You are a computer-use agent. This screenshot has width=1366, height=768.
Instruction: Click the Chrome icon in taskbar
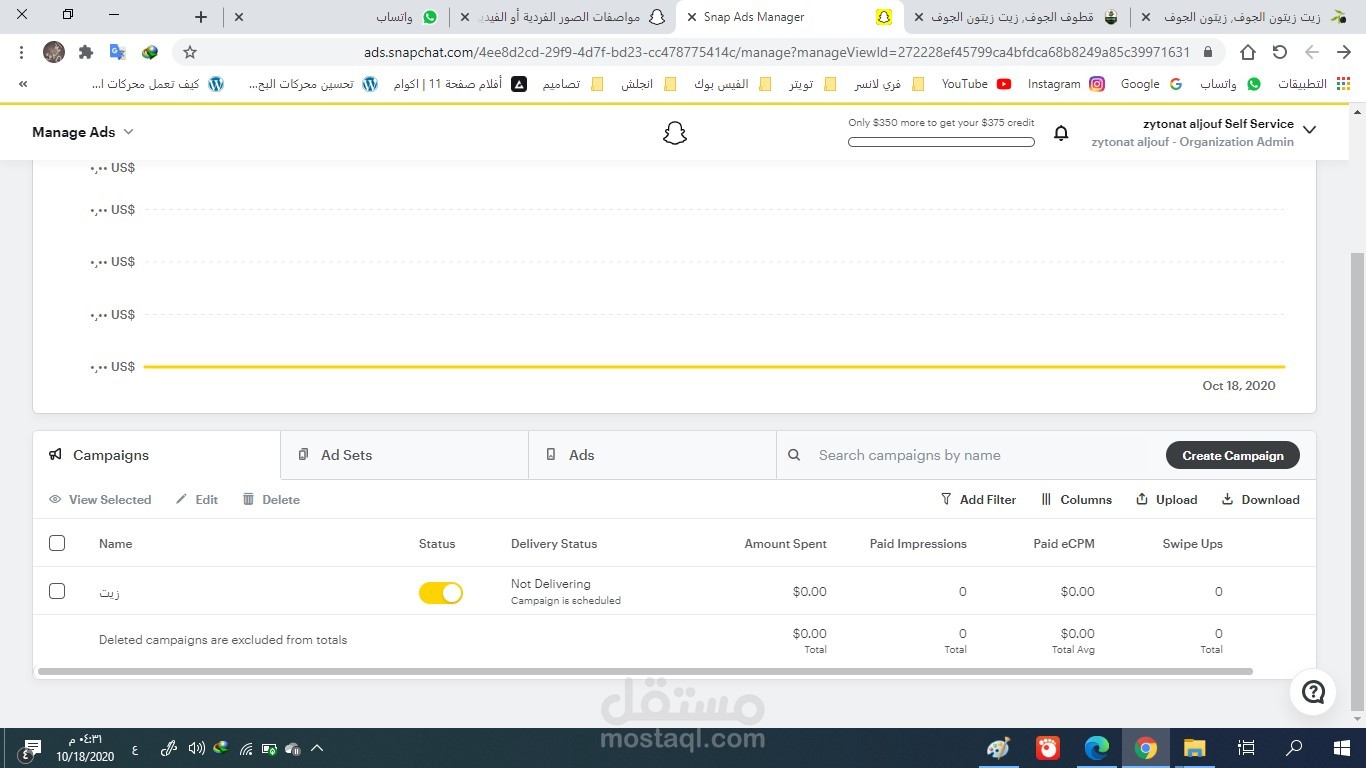pos(1146,748)
